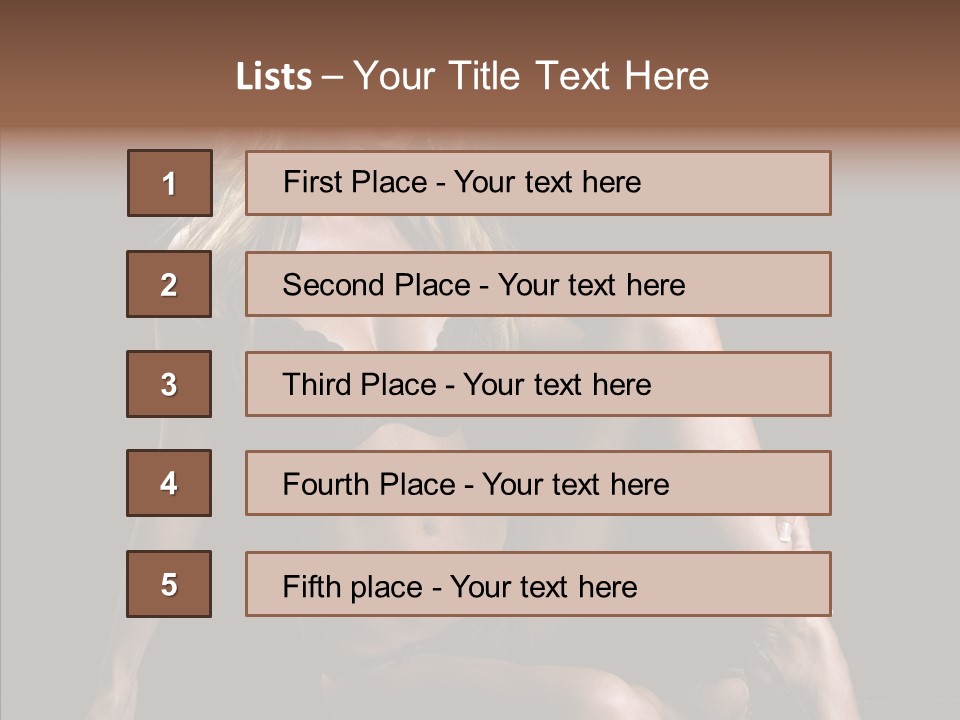Click the brown header band background
The width and height of the screenshot is (960, 720).
point(850,60)
